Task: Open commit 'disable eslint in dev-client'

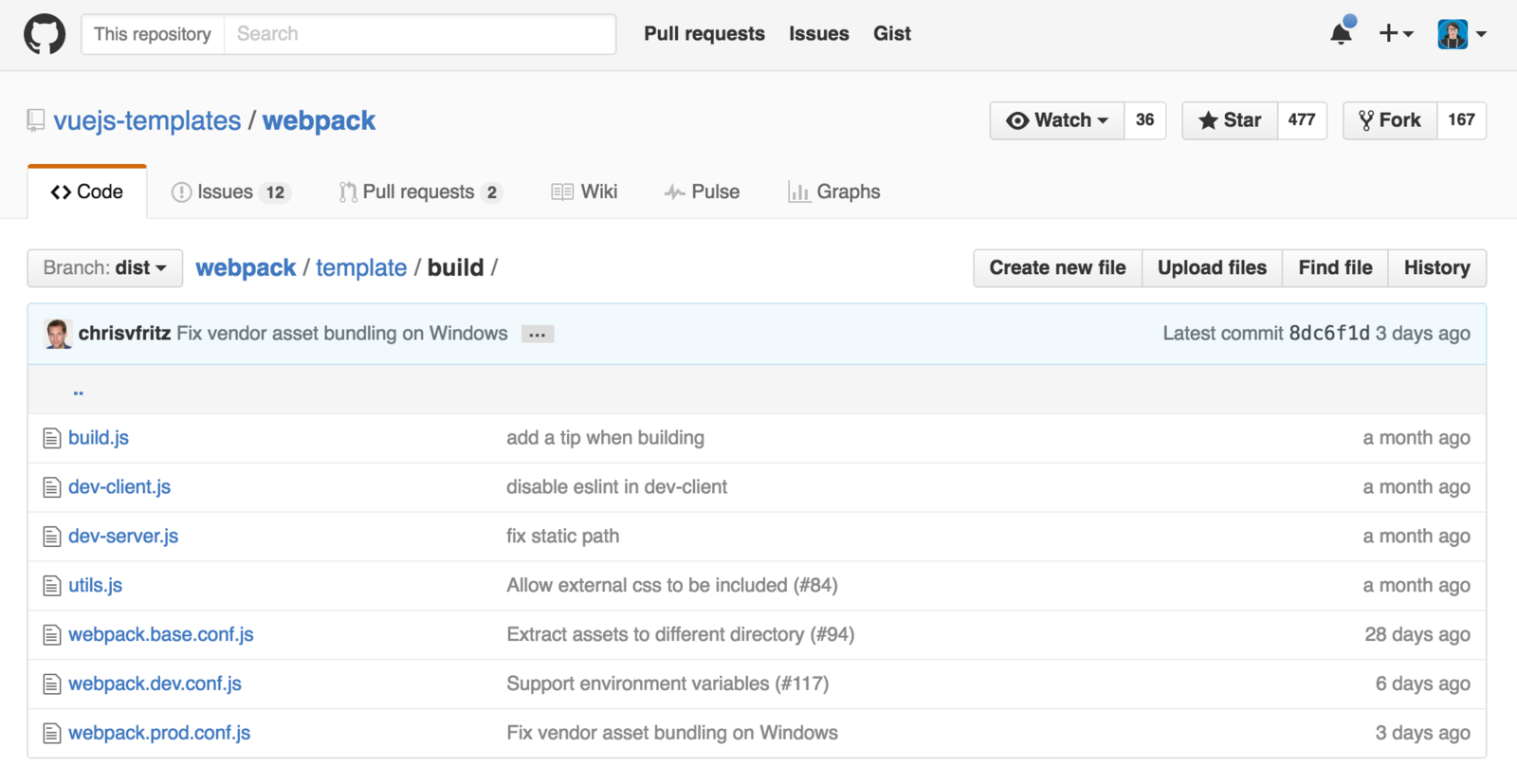Action: coord(616,487)
